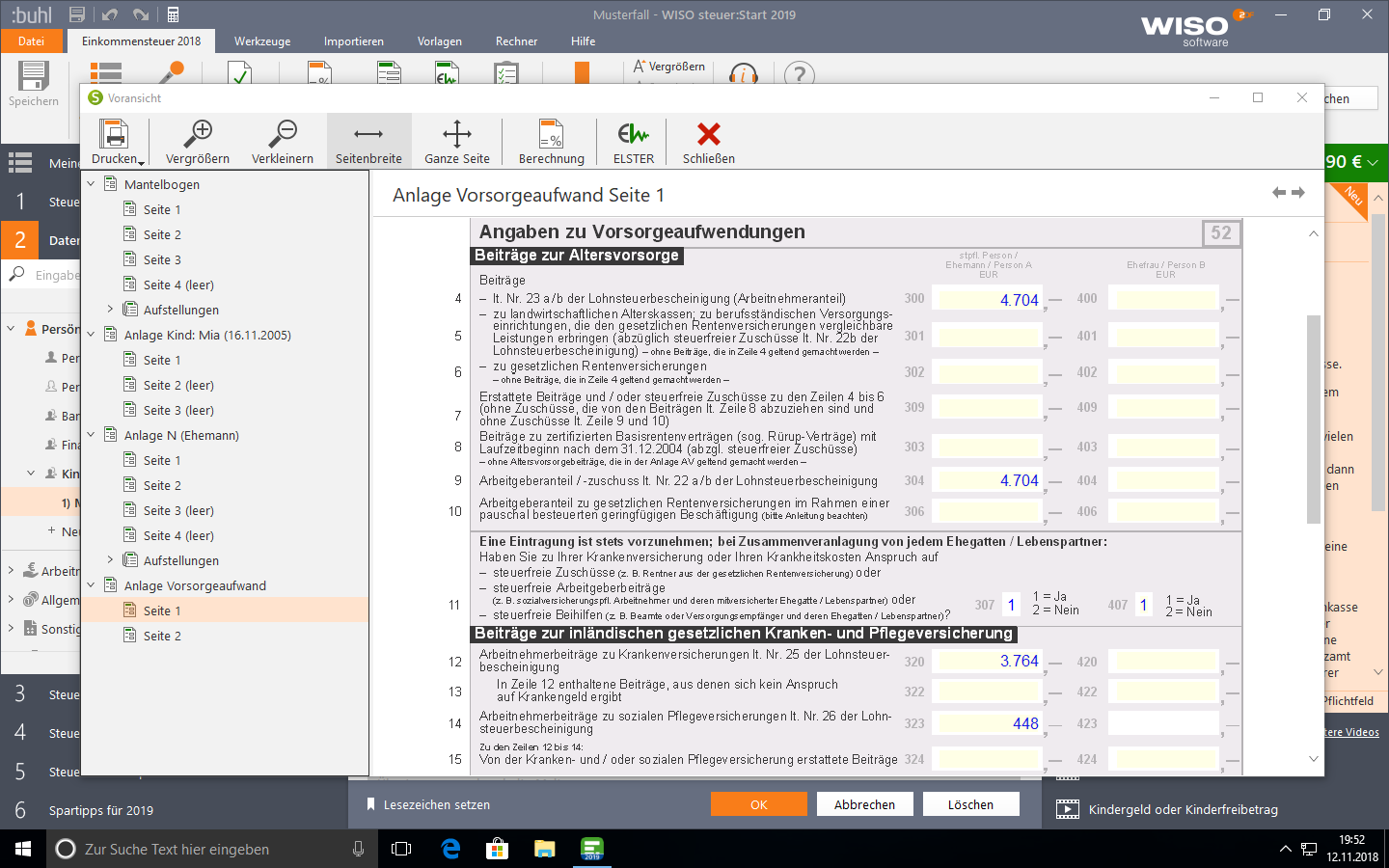Expand Aufstellungen under Anlage N
The height and width of the screenshot is (868, 1389).
[110, 559]
